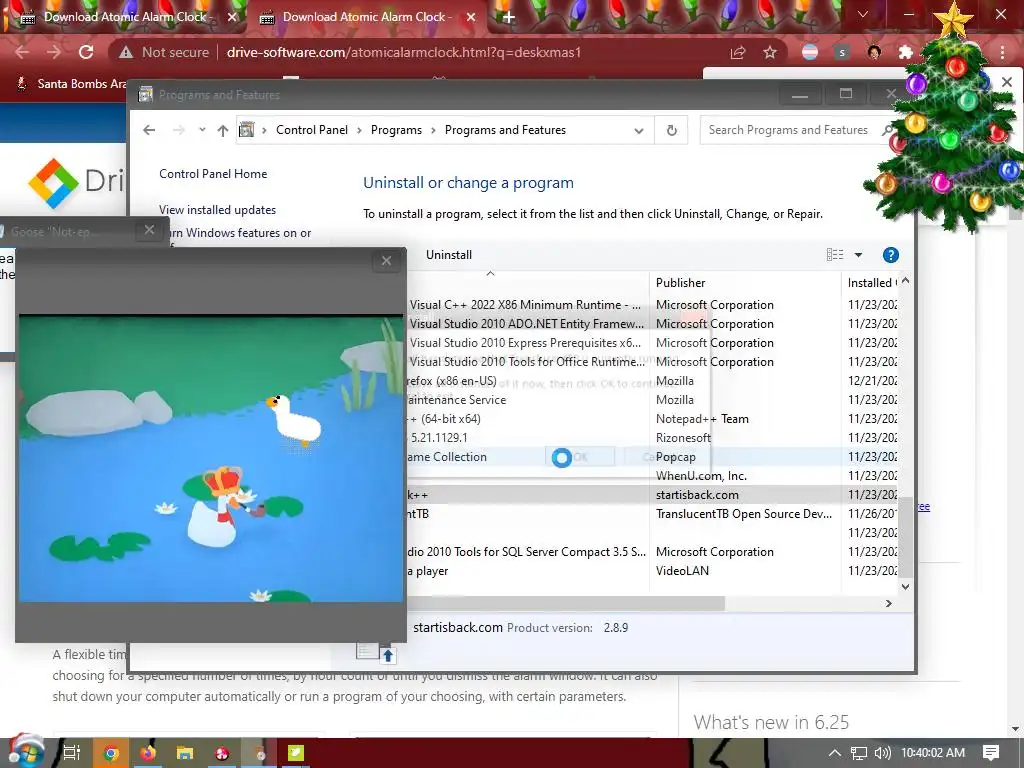Expand the chevron after Programs breadcrumb
Viewport: 1024px width, 768px height.
(x=433, y=130)
